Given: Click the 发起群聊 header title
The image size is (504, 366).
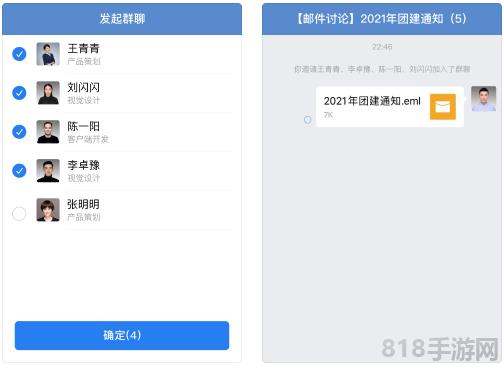Looking at the screenshot, I should click(x=122, y=19).
